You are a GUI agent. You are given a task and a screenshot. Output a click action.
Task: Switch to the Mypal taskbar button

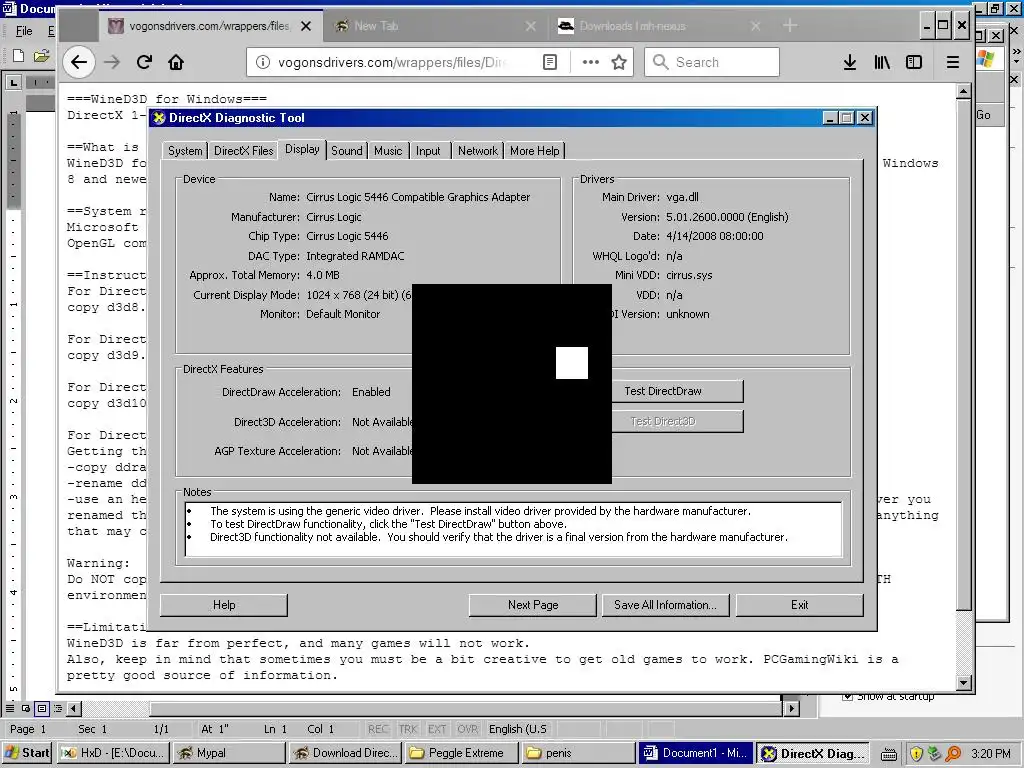point(229,753)
